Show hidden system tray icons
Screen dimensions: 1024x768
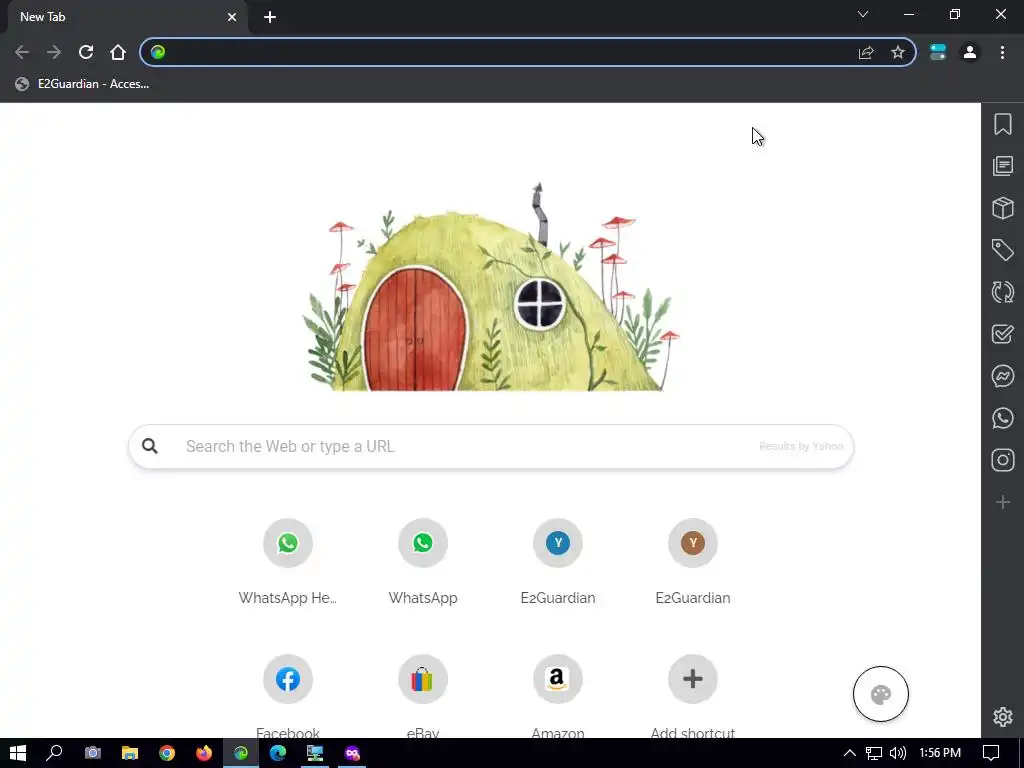point(850,753)
